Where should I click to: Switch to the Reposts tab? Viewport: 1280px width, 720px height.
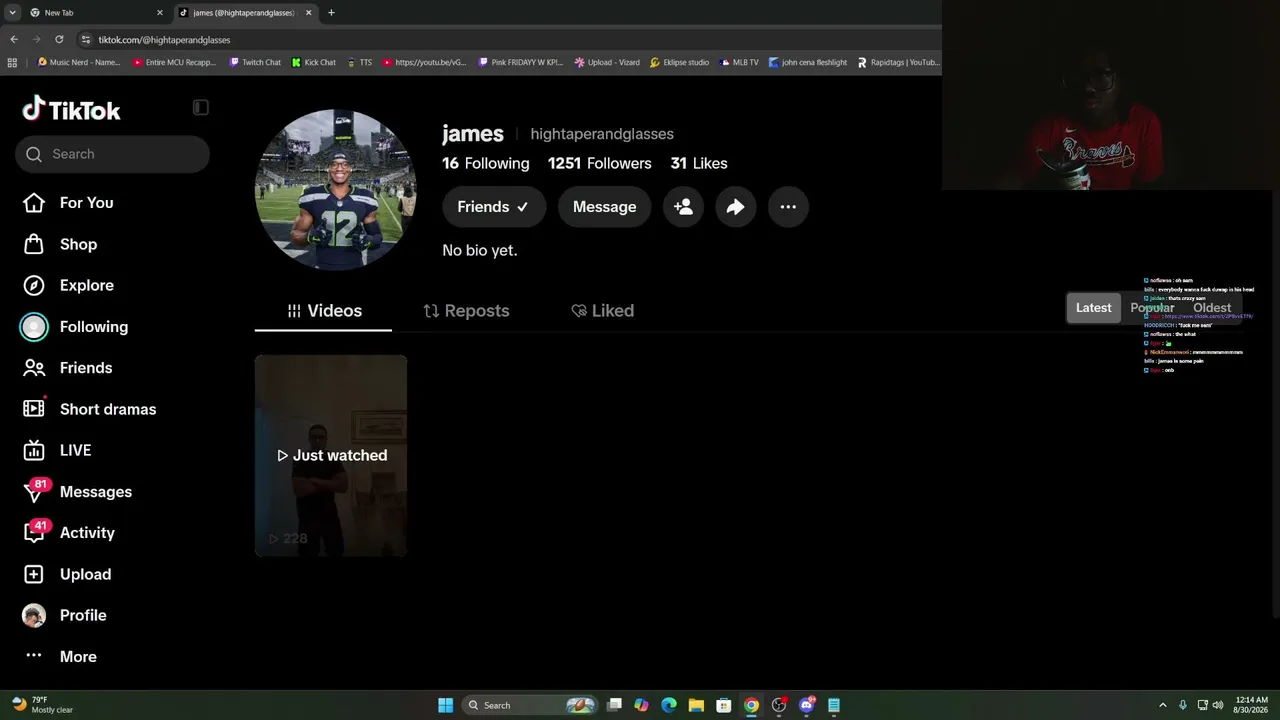point(466,311)
